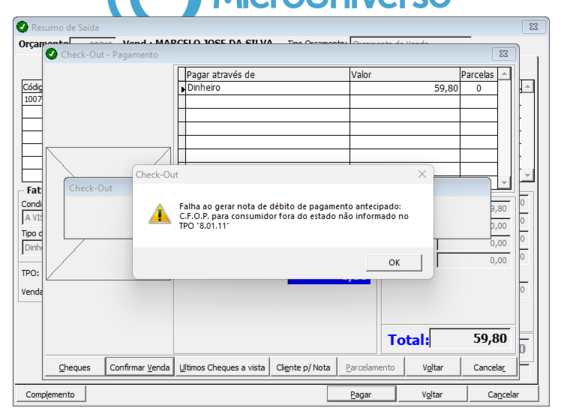
Task: Click the Parcelas column header
Action: pyautogui.click(x=479, y=74)
